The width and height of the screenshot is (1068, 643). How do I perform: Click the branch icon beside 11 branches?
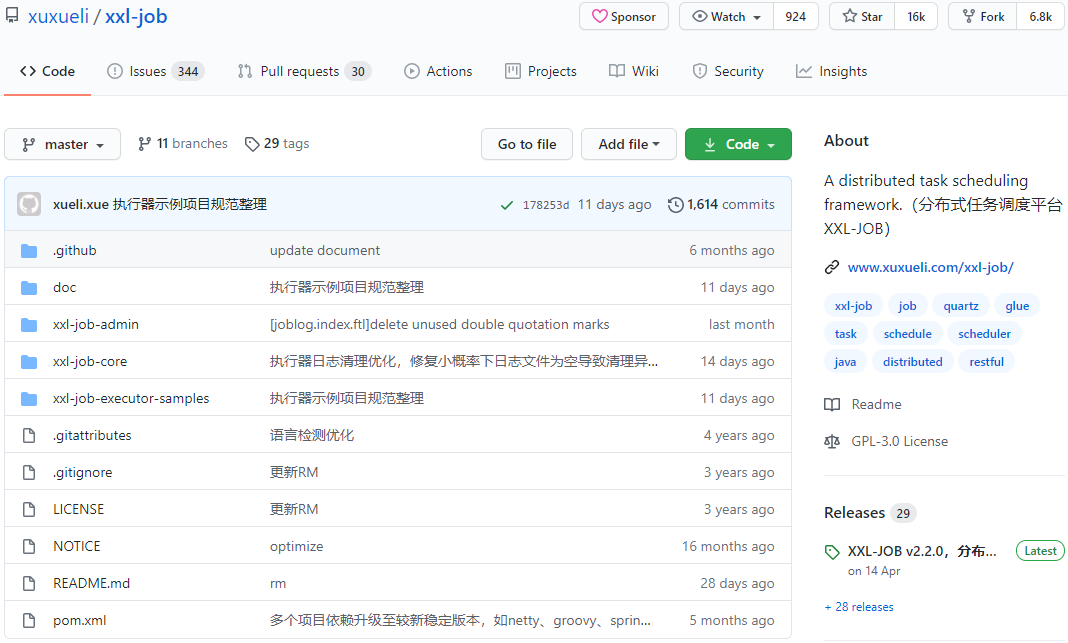coord(144,144)
